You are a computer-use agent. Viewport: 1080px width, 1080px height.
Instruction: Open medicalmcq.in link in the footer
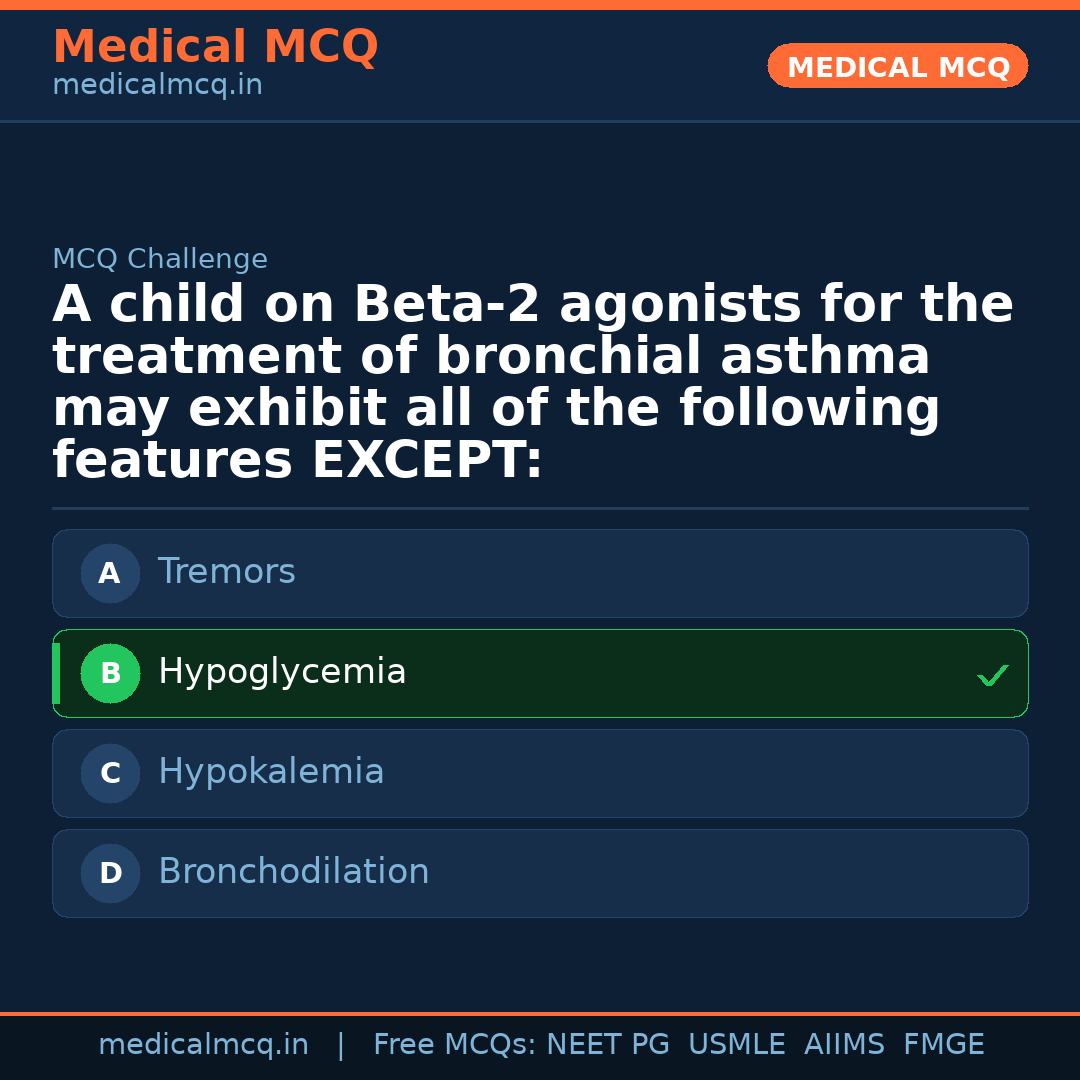pos(203,1045)
